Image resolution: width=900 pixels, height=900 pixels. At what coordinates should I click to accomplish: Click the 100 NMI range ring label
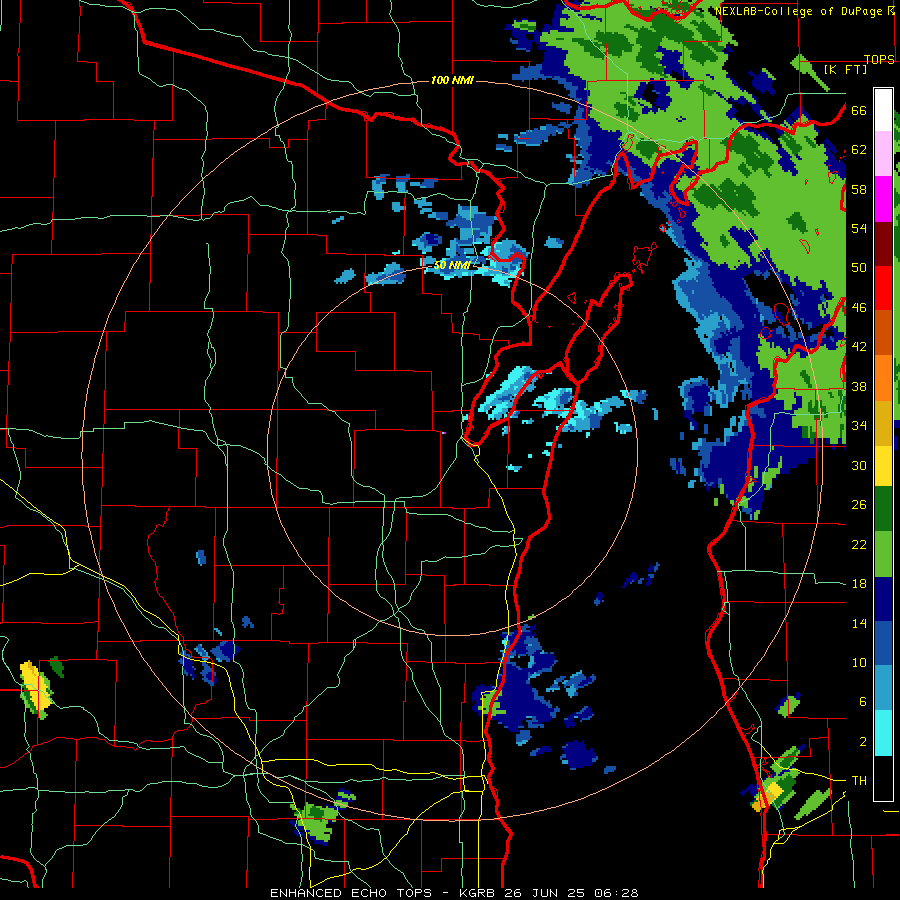[452, 80]
